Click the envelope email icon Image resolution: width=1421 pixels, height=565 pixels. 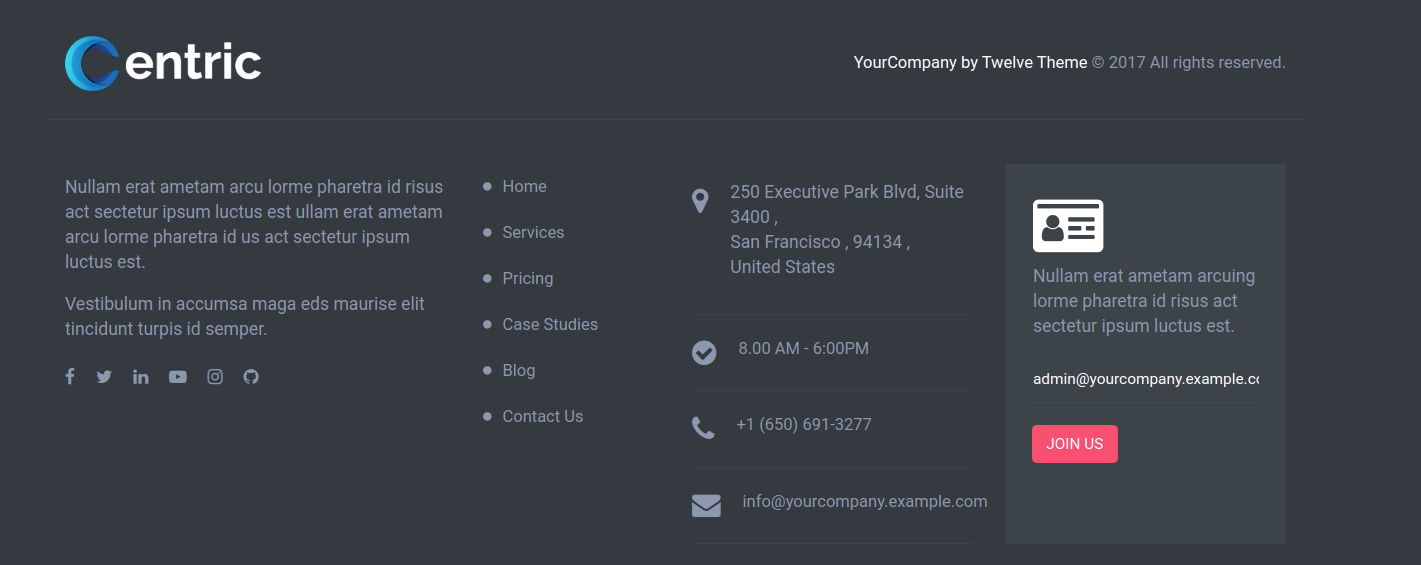(x=706, y=506)
